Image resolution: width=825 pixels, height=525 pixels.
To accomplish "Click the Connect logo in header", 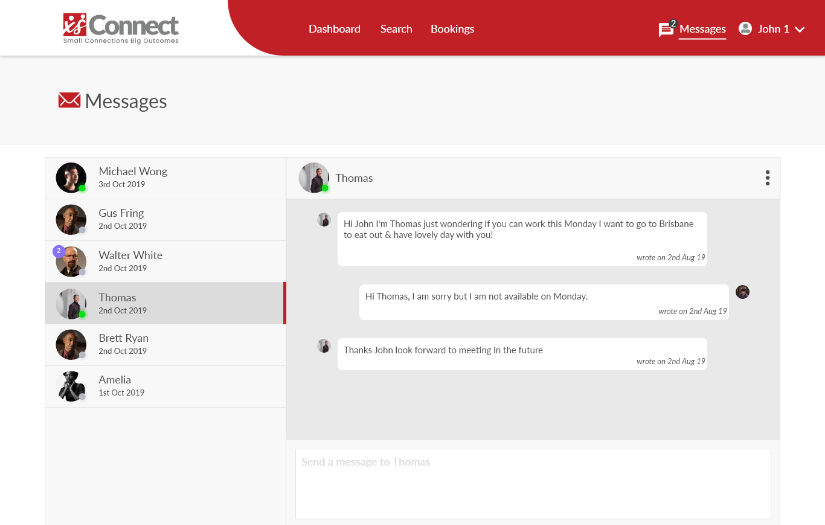I will pos(120,28).
